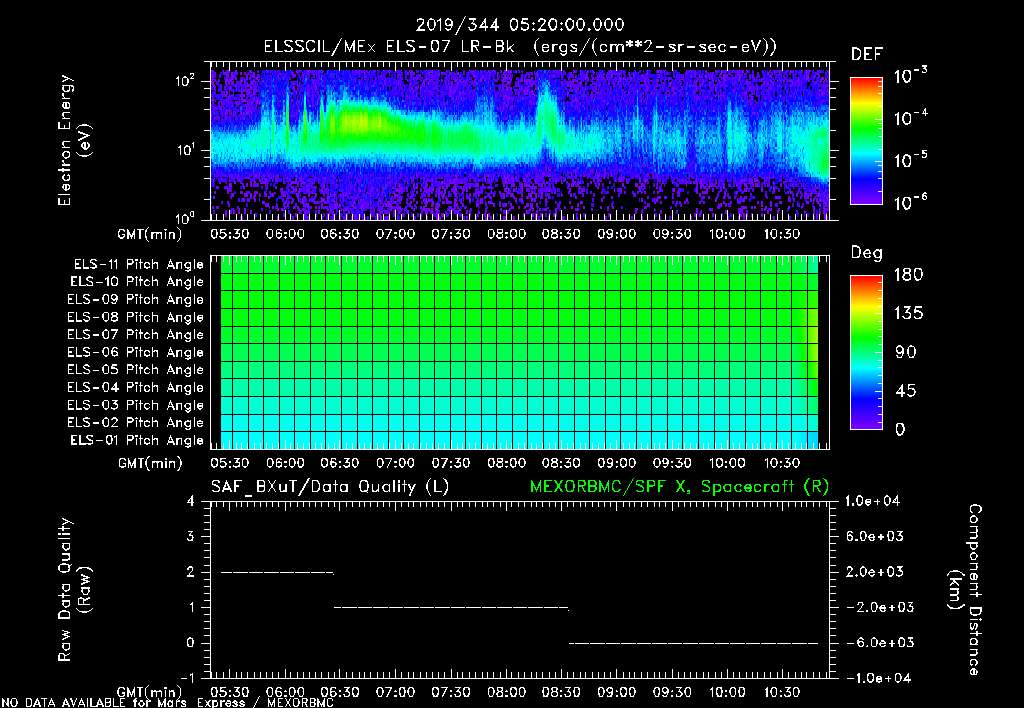Image resolution: width=1024 pixels, height=708 pixels.
Task: Click the 10:30 tick label on the bottom axis
Action: tap(782, 692)
